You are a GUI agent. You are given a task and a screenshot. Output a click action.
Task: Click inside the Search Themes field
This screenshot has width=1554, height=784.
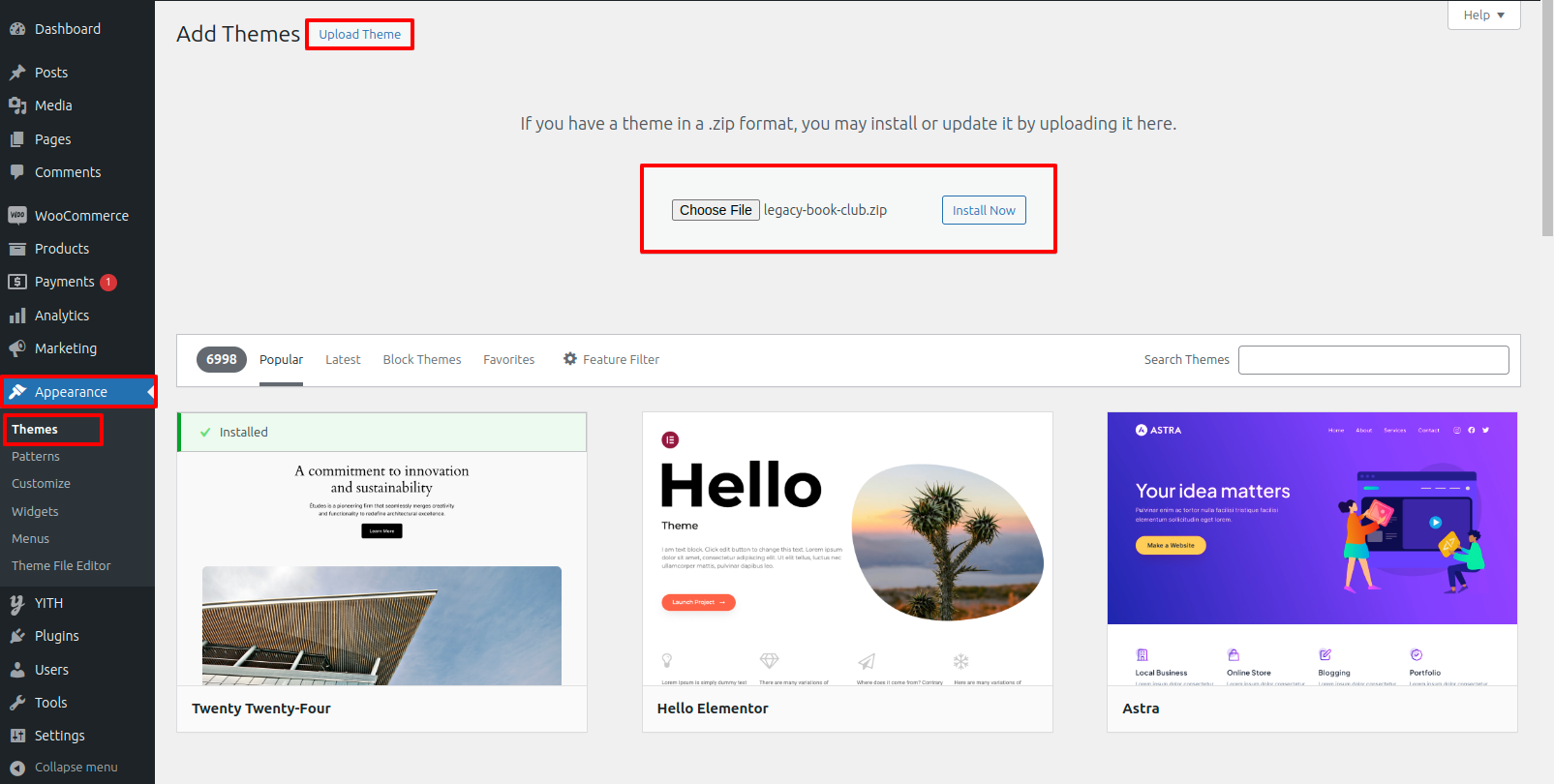tap(1374, 360)
